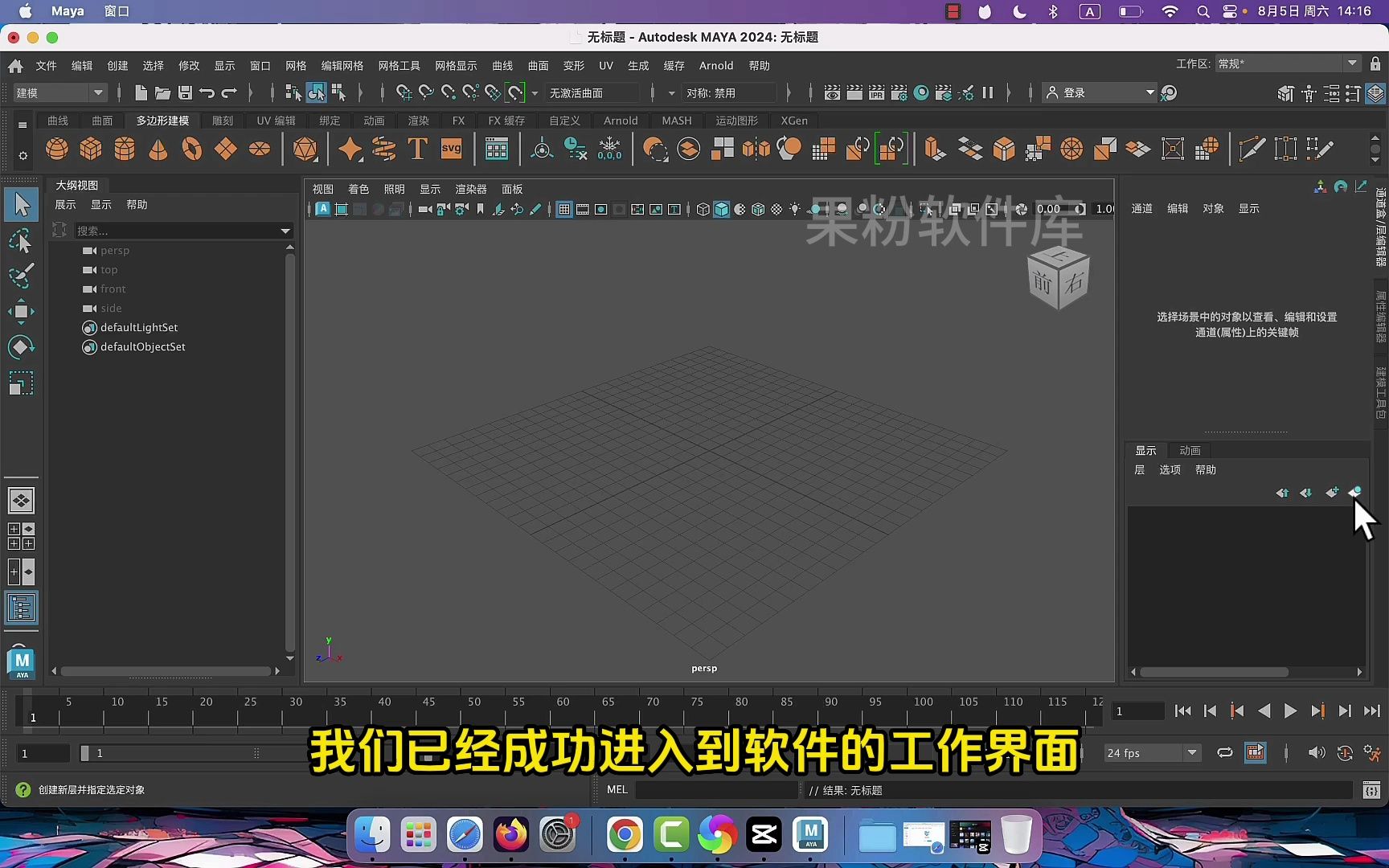This screenshot has height=868, width=1389.
Task: Expand the shelf selector dropdown showing 建模
Action: pos(98,92)
